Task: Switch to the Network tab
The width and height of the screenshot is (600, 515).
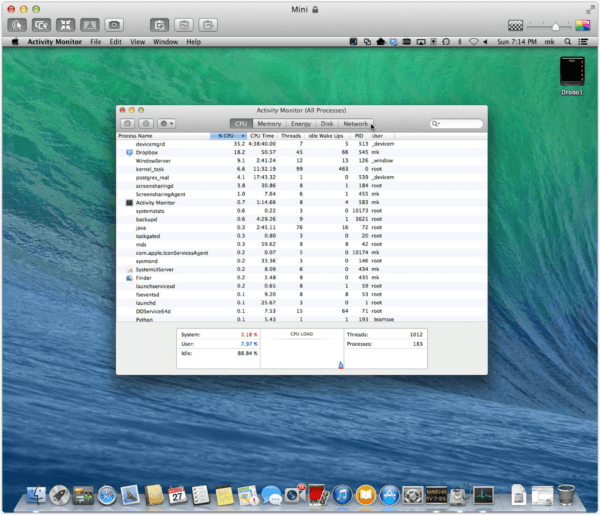Action: tap(355, 124)
